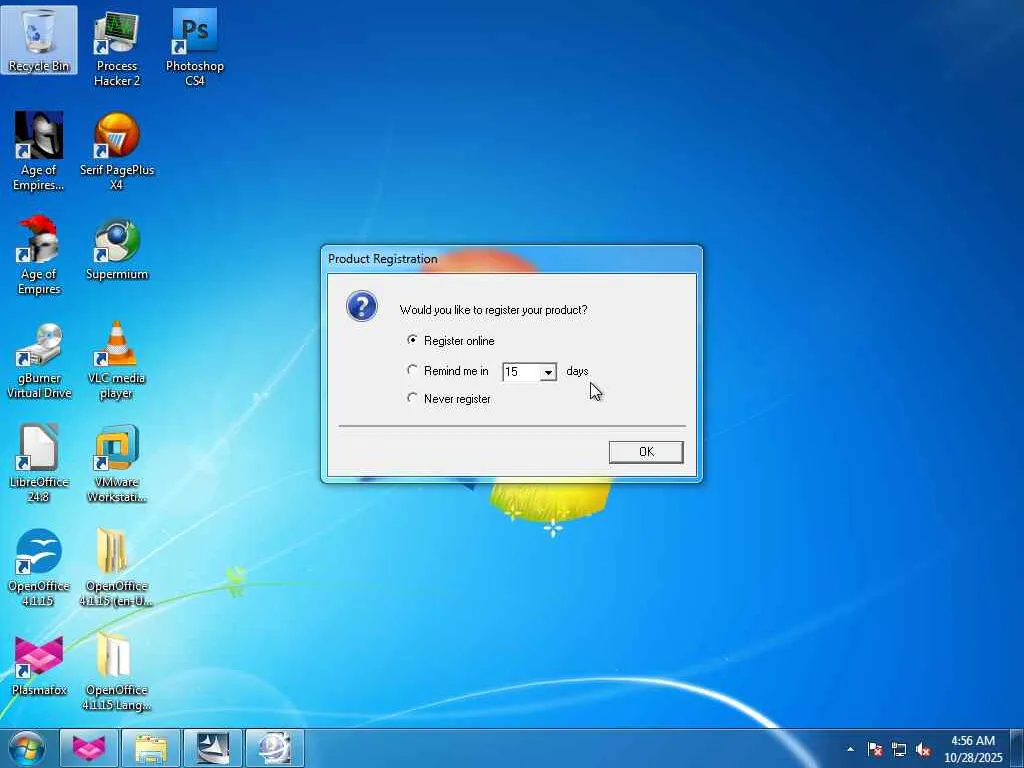Show hidden tray icons arrow
This screenshot has height=768, width=1024.
click(x=850, y=749)
